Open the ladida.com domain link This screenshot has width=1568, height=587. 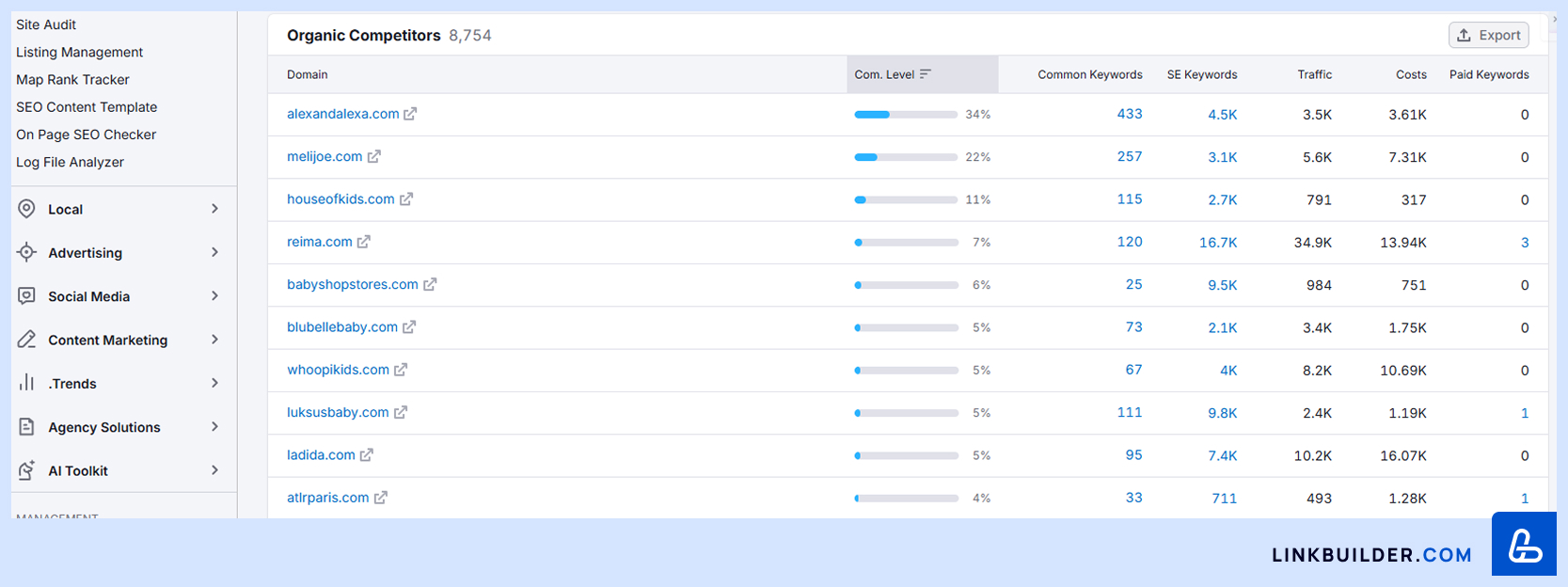321,455
